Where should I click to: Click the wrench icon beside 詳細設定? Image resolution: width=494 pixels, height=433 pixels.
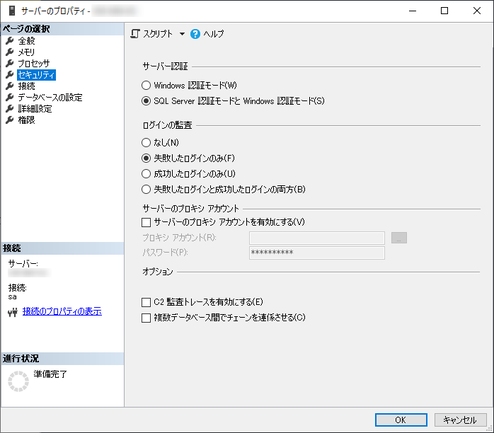pyautogui.click(x=10, y=109)
